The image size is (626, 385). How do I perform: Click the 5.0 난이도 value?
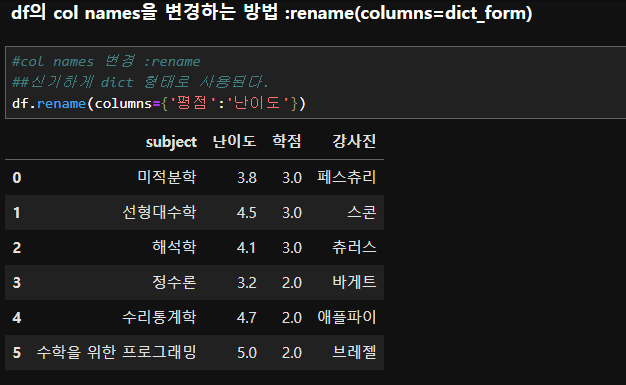(247, 352)
